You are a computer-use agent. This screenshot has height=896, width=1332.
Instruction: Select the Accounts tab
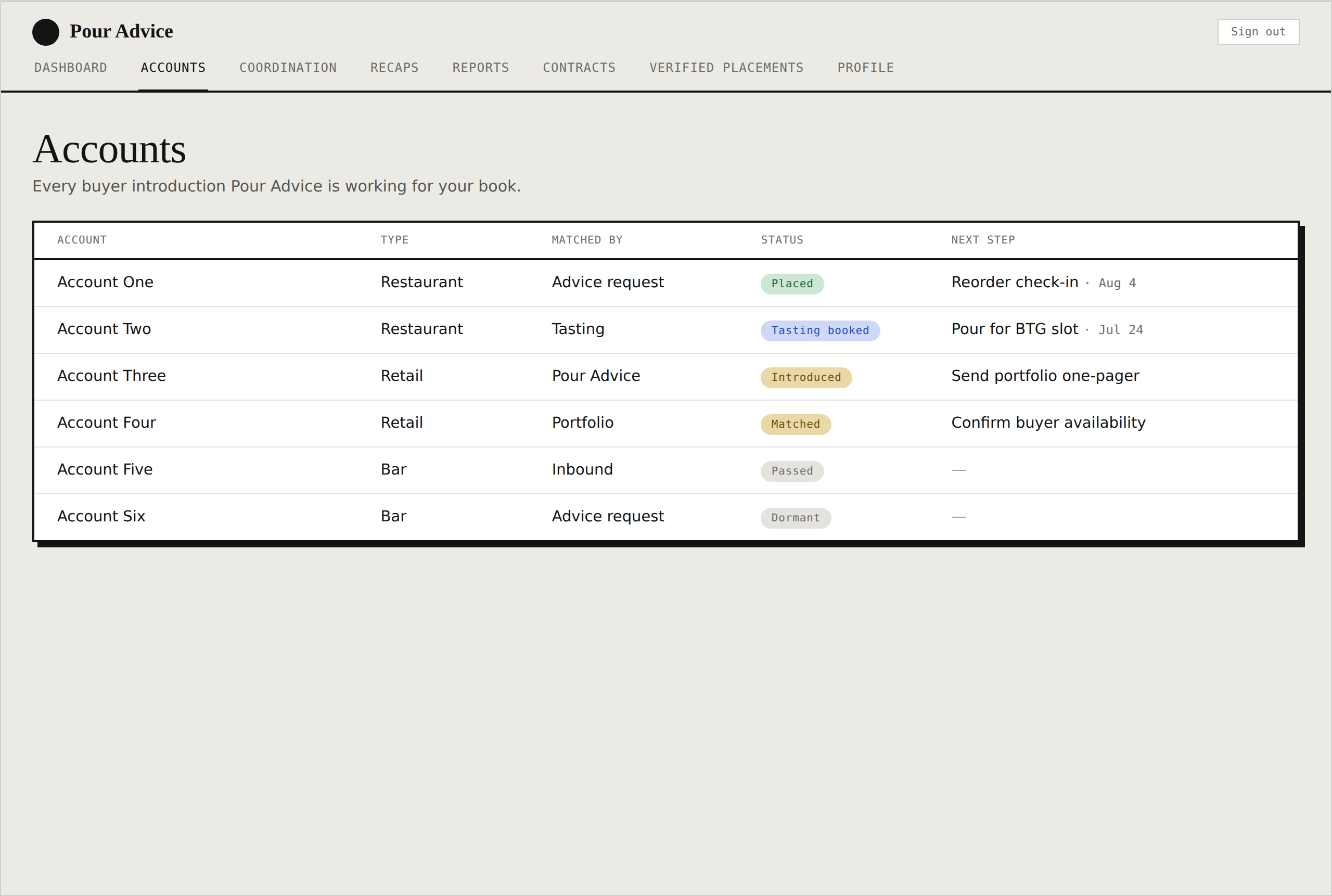[173, 68]
